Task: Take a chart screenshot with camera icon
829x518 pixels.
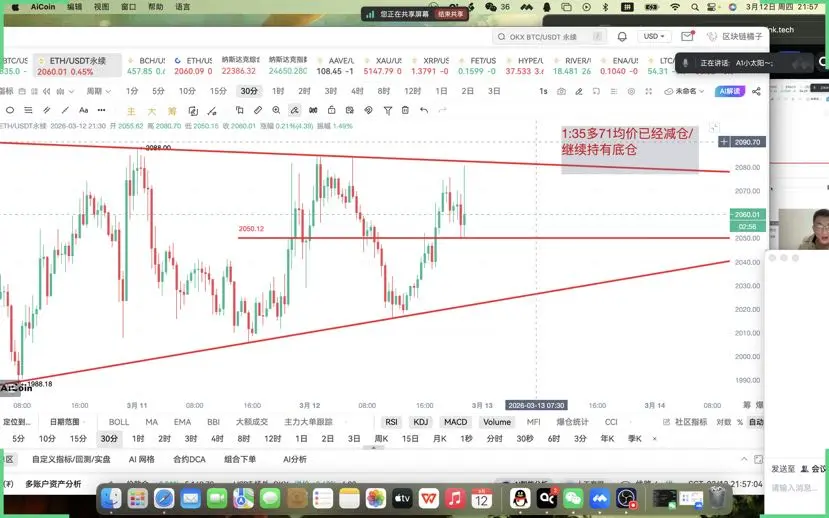Action: 561,91
